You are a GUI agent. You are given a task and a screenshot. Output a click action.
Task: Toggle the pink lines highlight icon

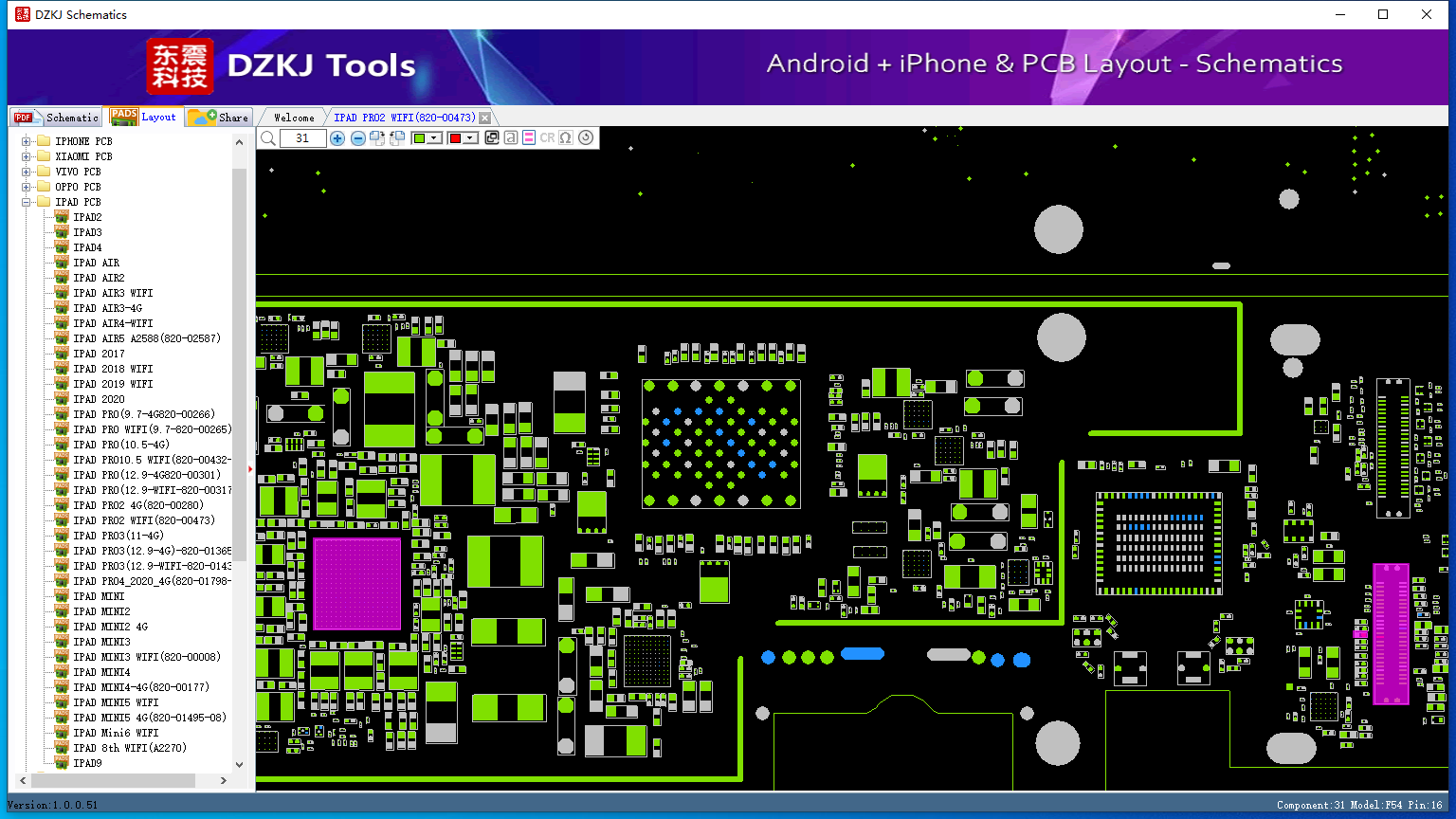(529, 138)
